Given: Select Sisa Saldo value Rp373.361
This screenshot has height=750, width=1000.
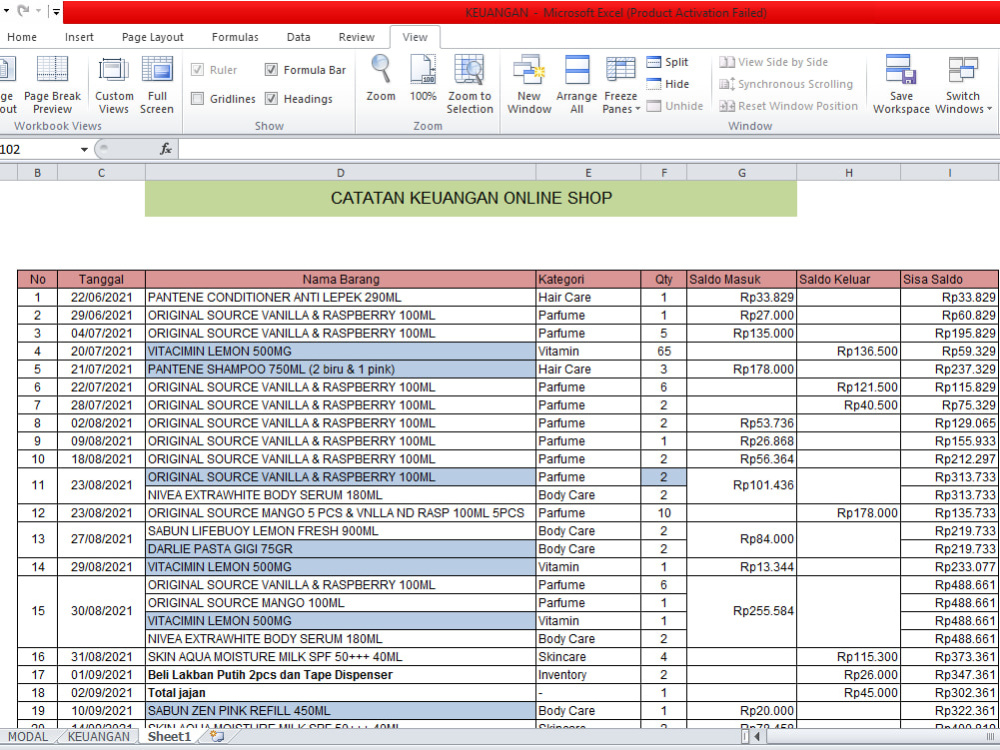Looking at the screenshot, I should coord(950,657).
